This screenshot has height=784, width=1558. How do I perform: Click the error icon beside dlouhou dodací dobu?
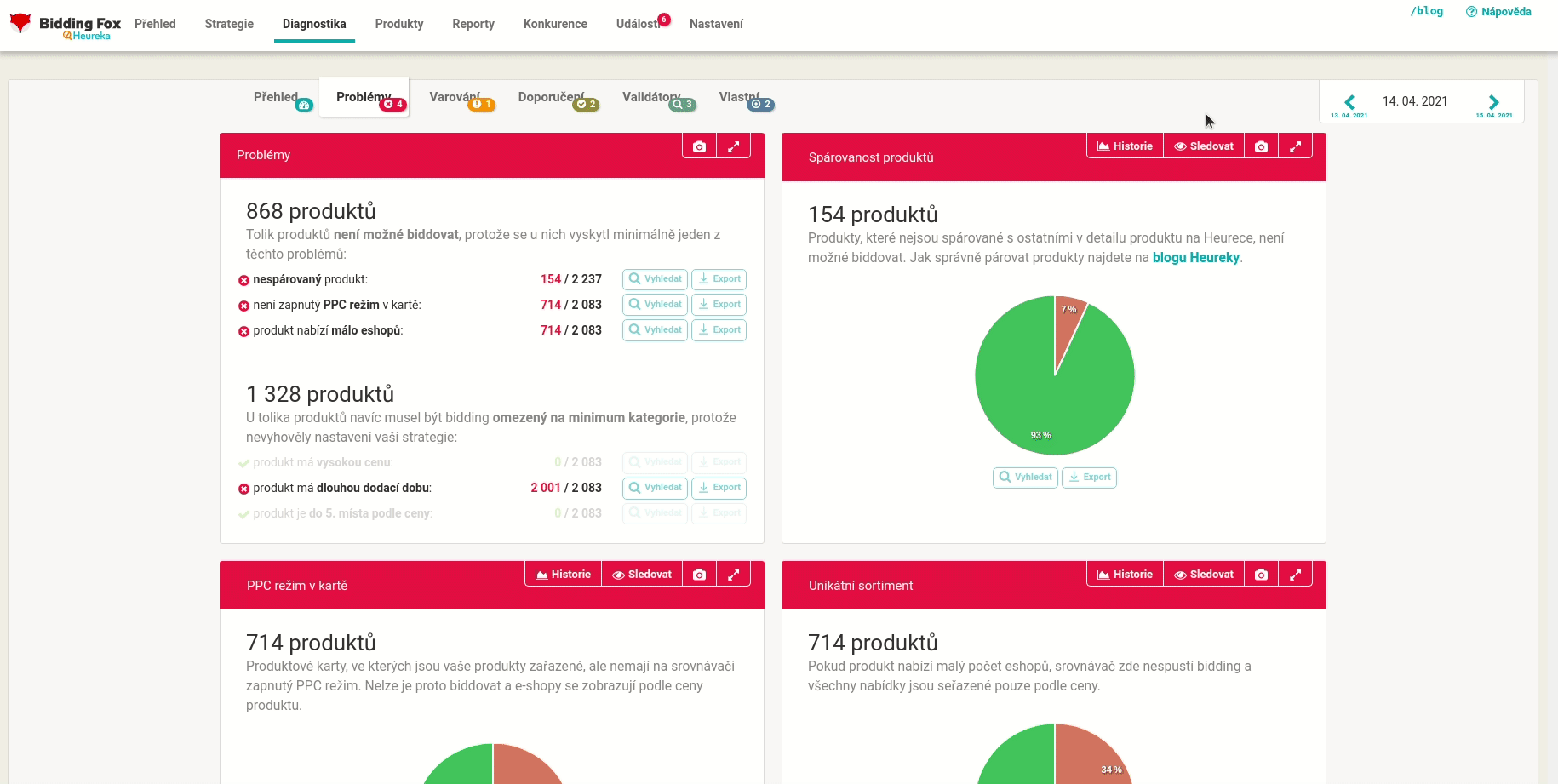243,489
